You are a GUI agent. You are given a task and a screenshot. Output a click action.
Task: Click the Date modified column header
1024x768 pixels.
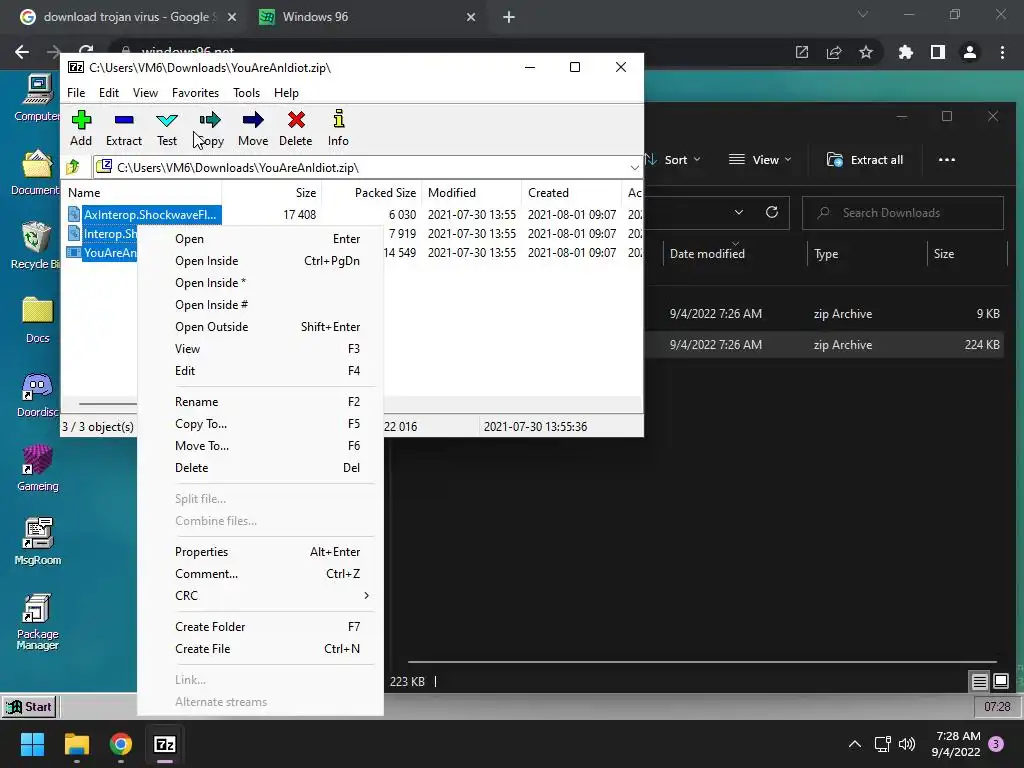(x=707, y=253)
